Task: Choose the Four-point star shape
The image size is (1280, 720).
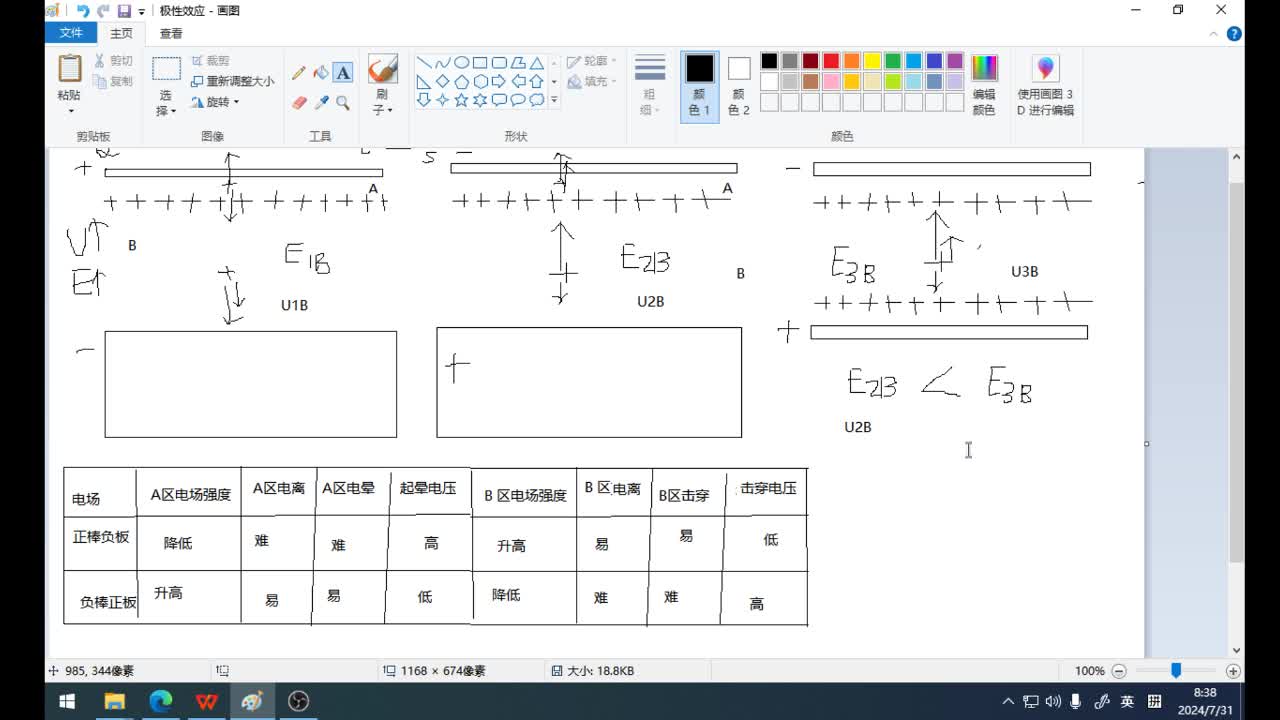Action: coord(442,100)
